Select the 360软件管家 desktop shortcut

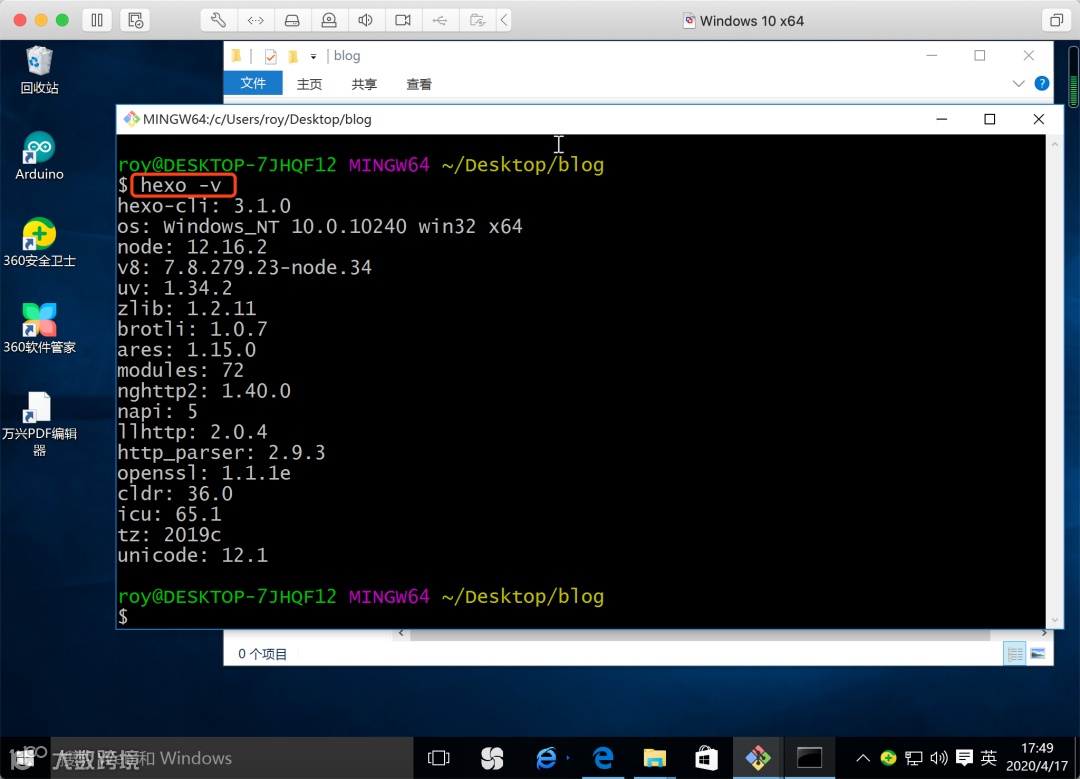click(x=39, y=329)
